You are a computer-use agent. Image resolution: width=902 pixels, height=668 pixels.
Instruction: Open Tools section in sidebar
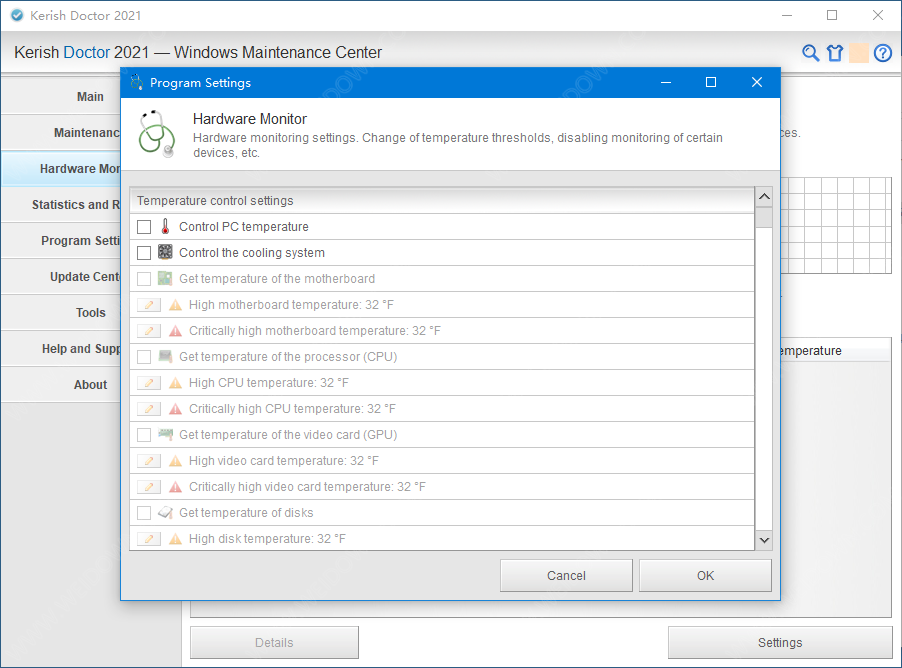[x=62, y=312]
